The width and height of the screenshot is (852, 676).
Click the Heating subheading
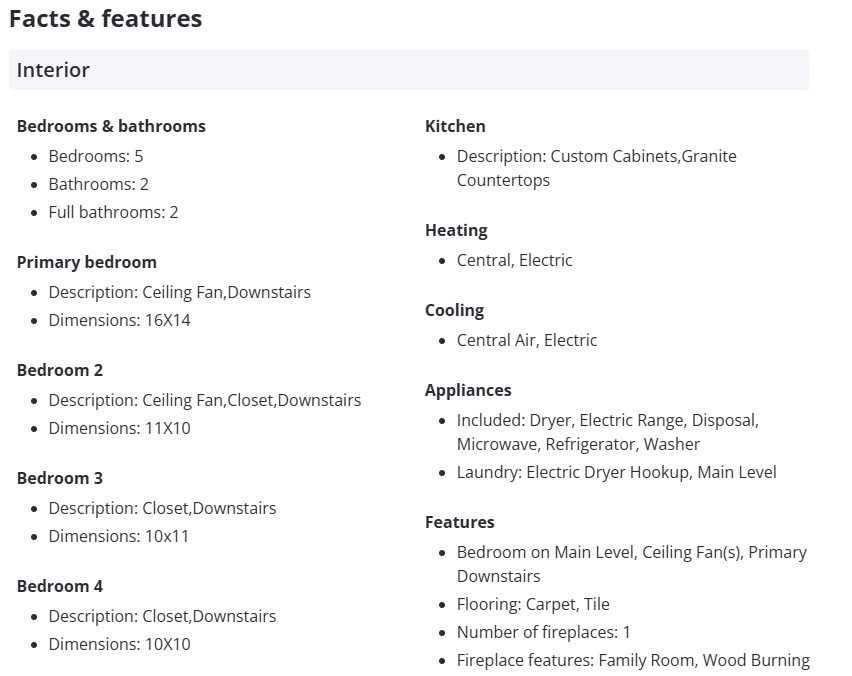coord(456,230)
